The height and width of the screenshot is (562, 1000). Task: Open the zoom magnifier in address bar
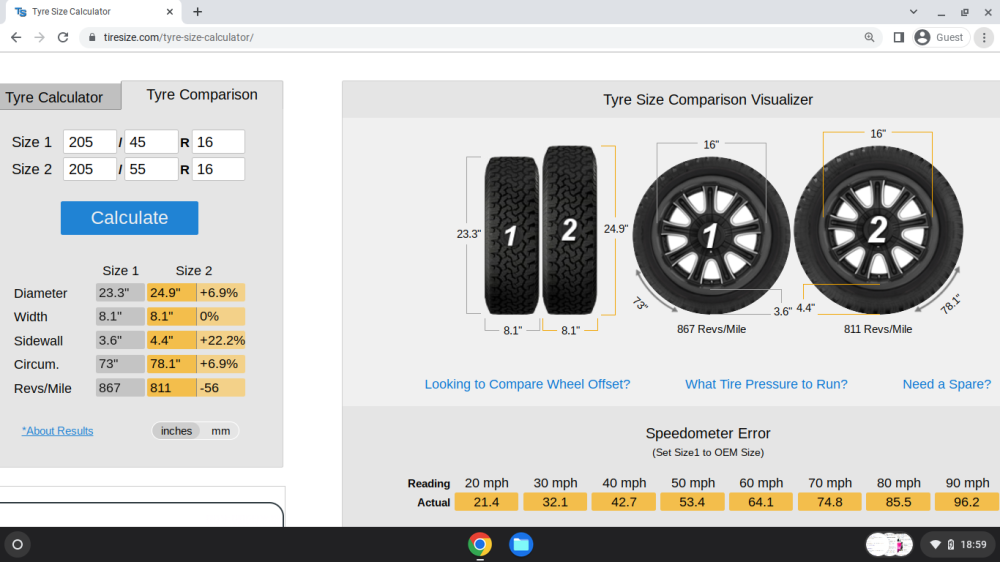(x=869, y=38)
